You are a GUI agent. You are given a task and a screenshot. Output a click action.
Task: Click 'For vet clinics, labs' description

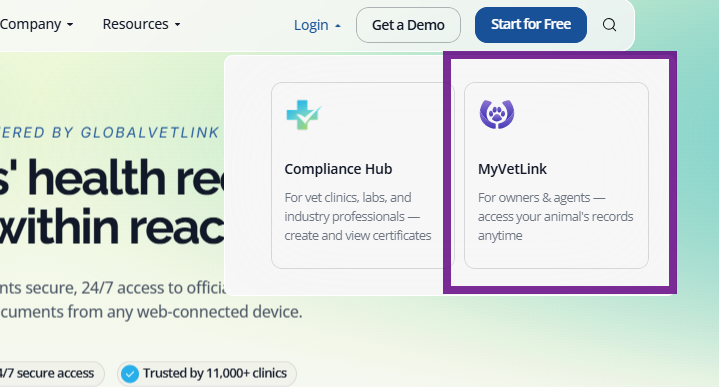[x=358, y=216]
